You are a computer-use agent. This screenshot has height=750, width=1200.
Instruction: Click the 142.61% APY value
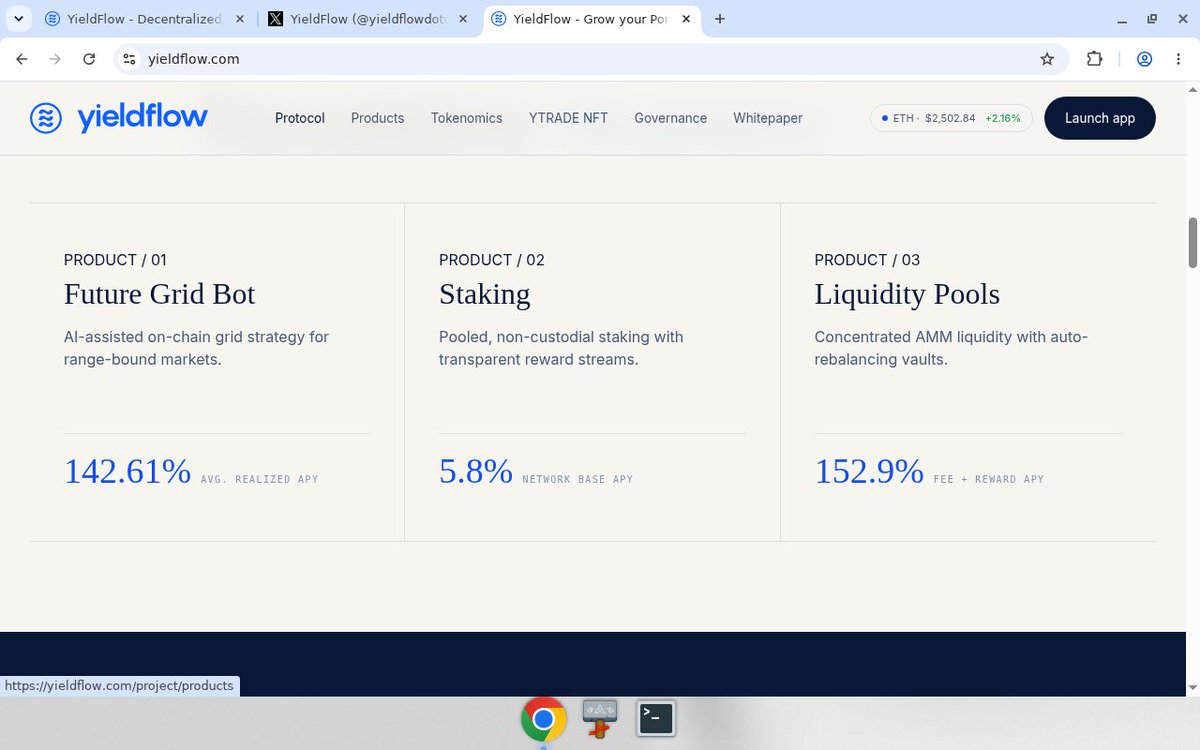pyautogui.click(x=127, y=471)
